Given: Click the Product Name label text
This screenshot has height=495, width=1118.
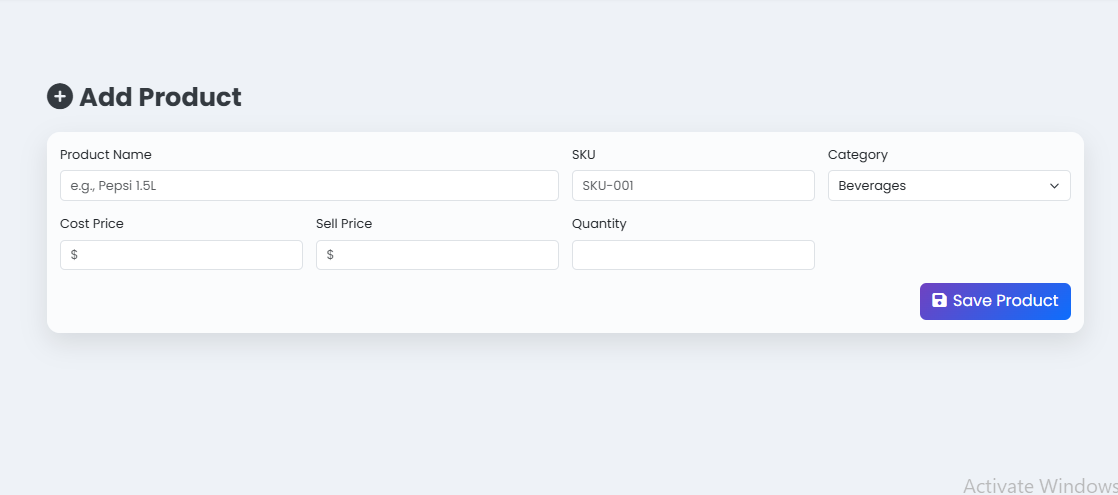Looking at the screenshot, I should click(x=106, y=155).
